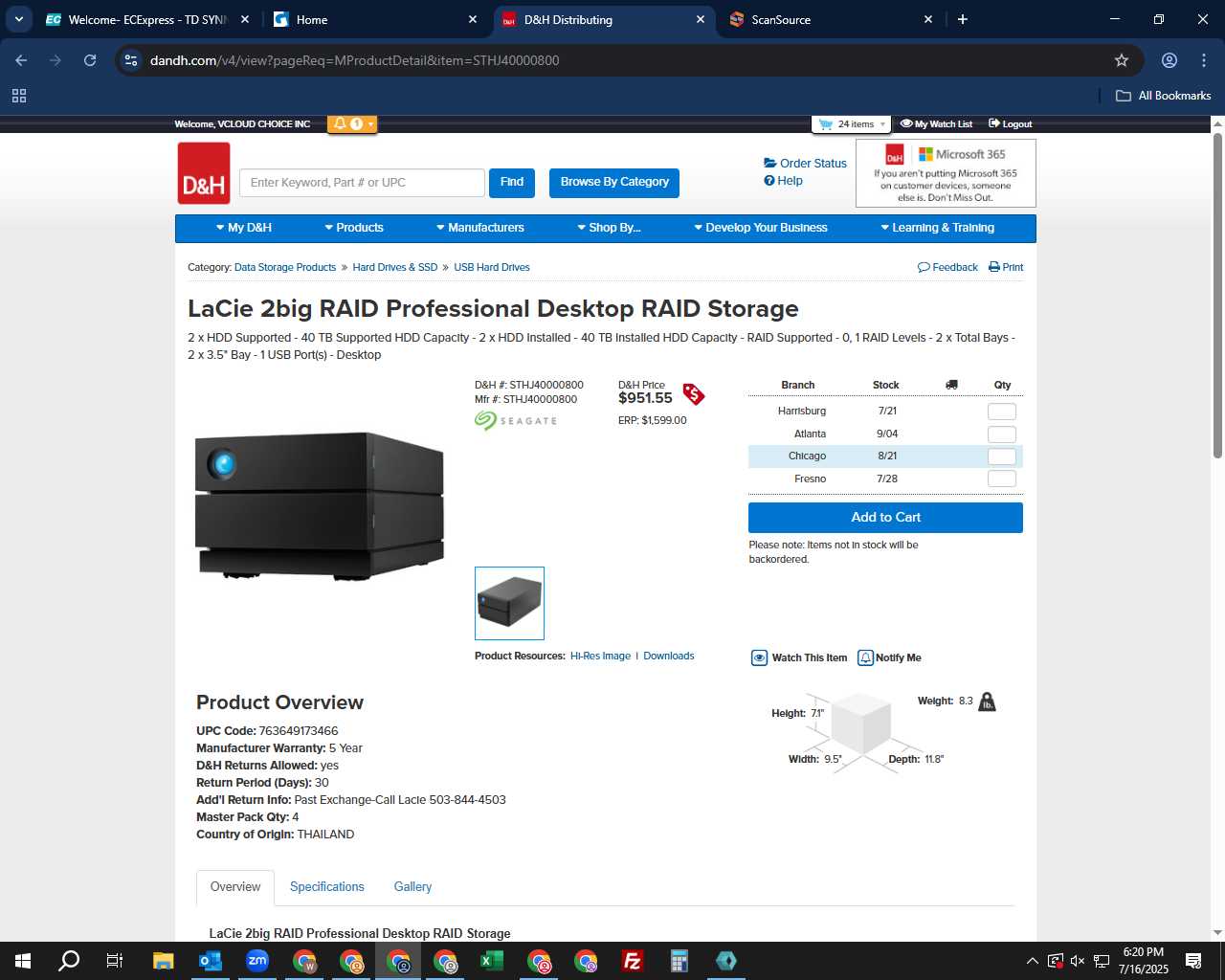Open Calculator from the taskbar
Image resolution: width=1225 pixels, height=980 pixels.
(x=679, y=961)
